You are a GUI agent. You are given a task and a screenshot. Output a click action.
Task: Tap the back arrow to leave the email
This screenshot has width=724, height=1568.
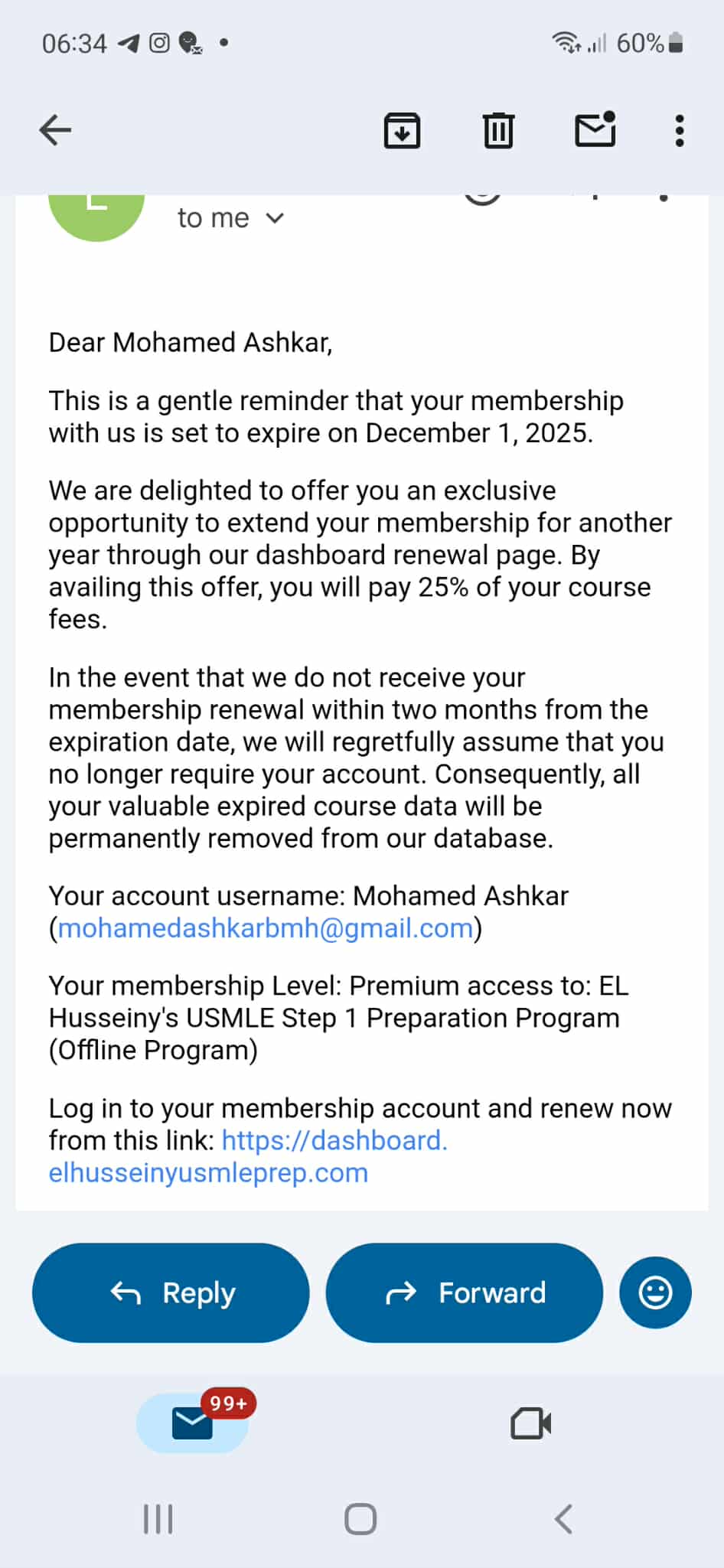coord(55,130)
